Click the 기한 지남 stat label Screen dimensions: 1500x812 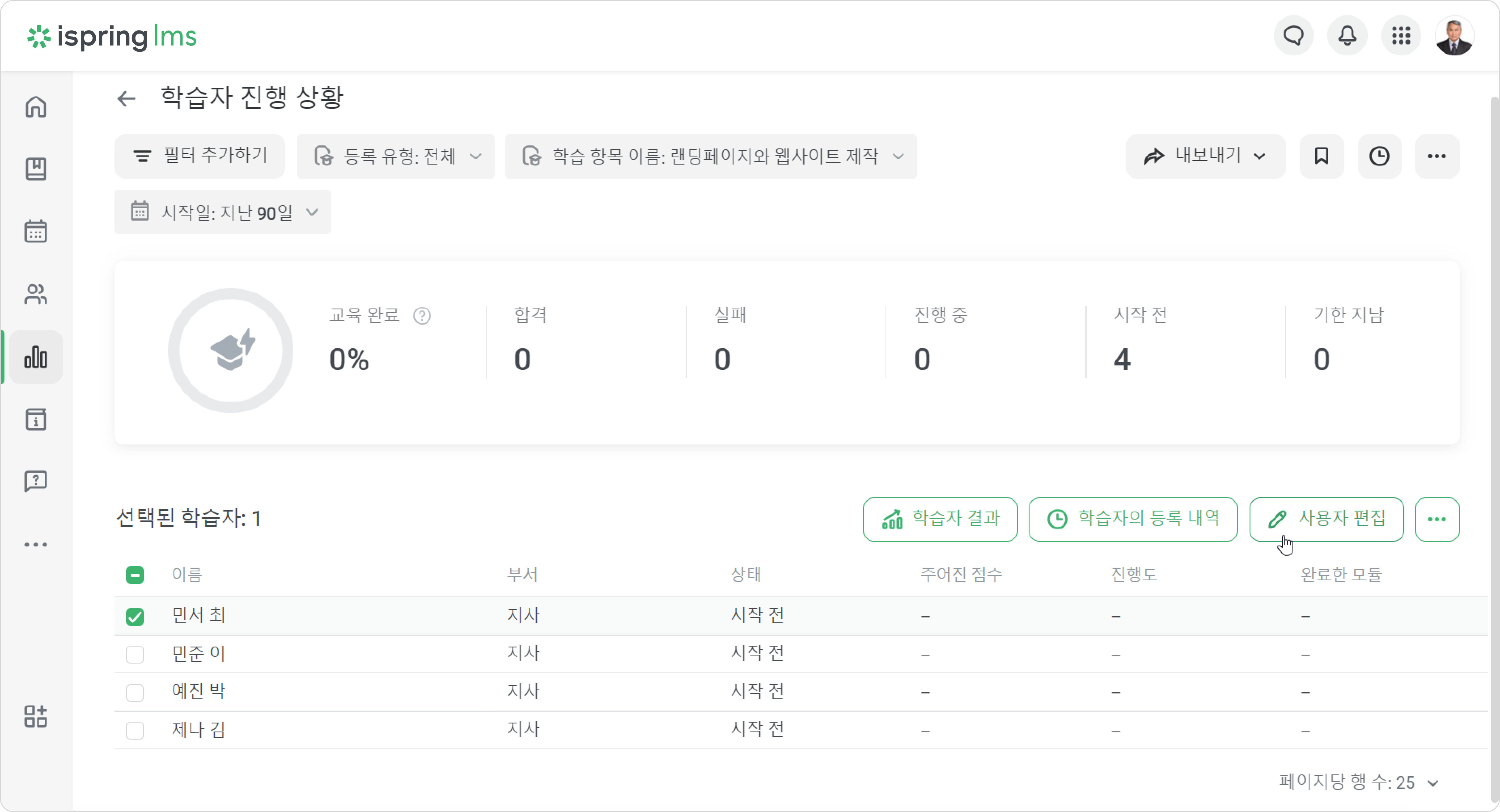1349,315
